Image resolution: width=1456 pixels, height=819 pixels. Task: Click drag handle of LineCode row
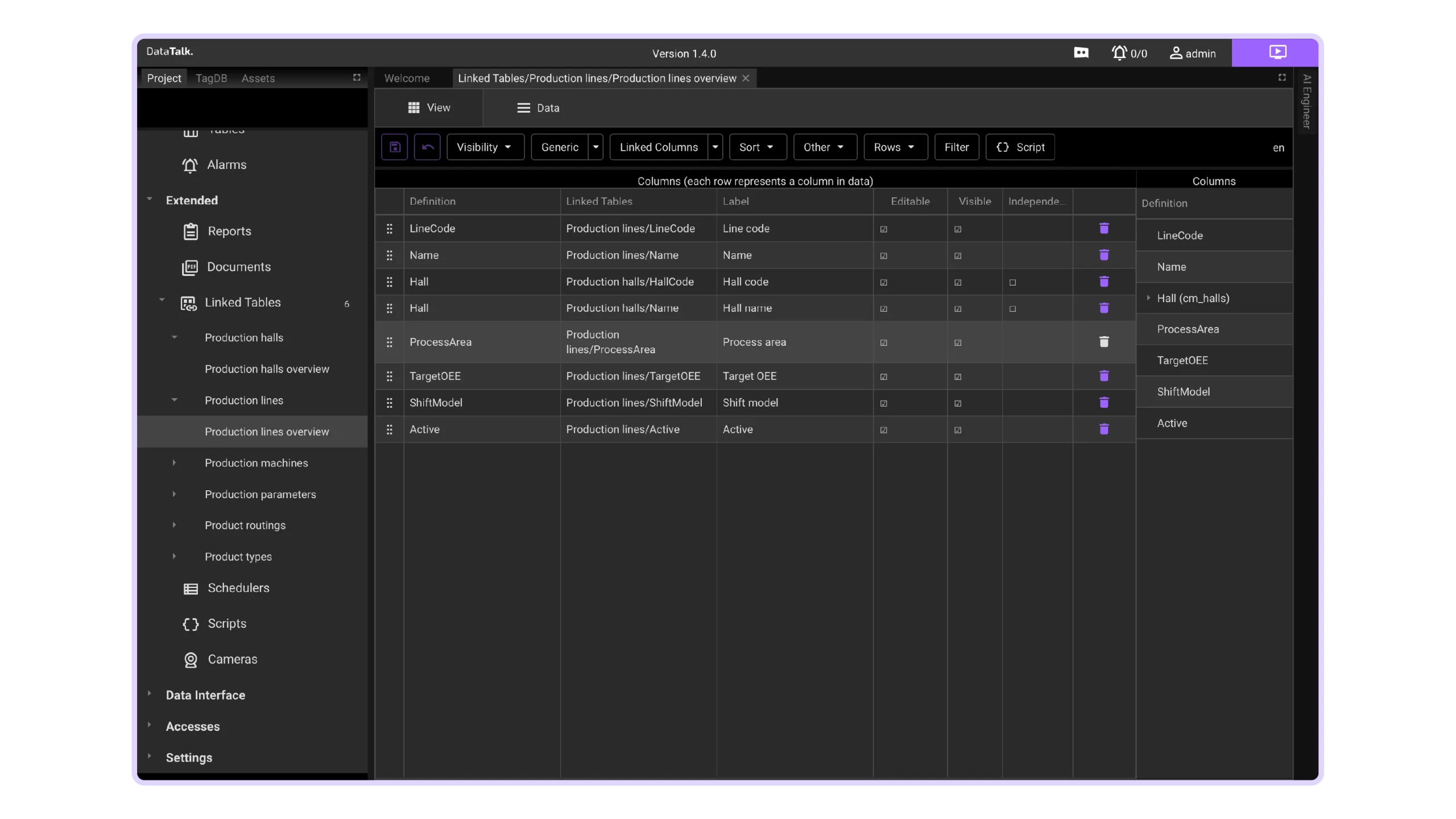pyautogui.click(x=390, y=229)
